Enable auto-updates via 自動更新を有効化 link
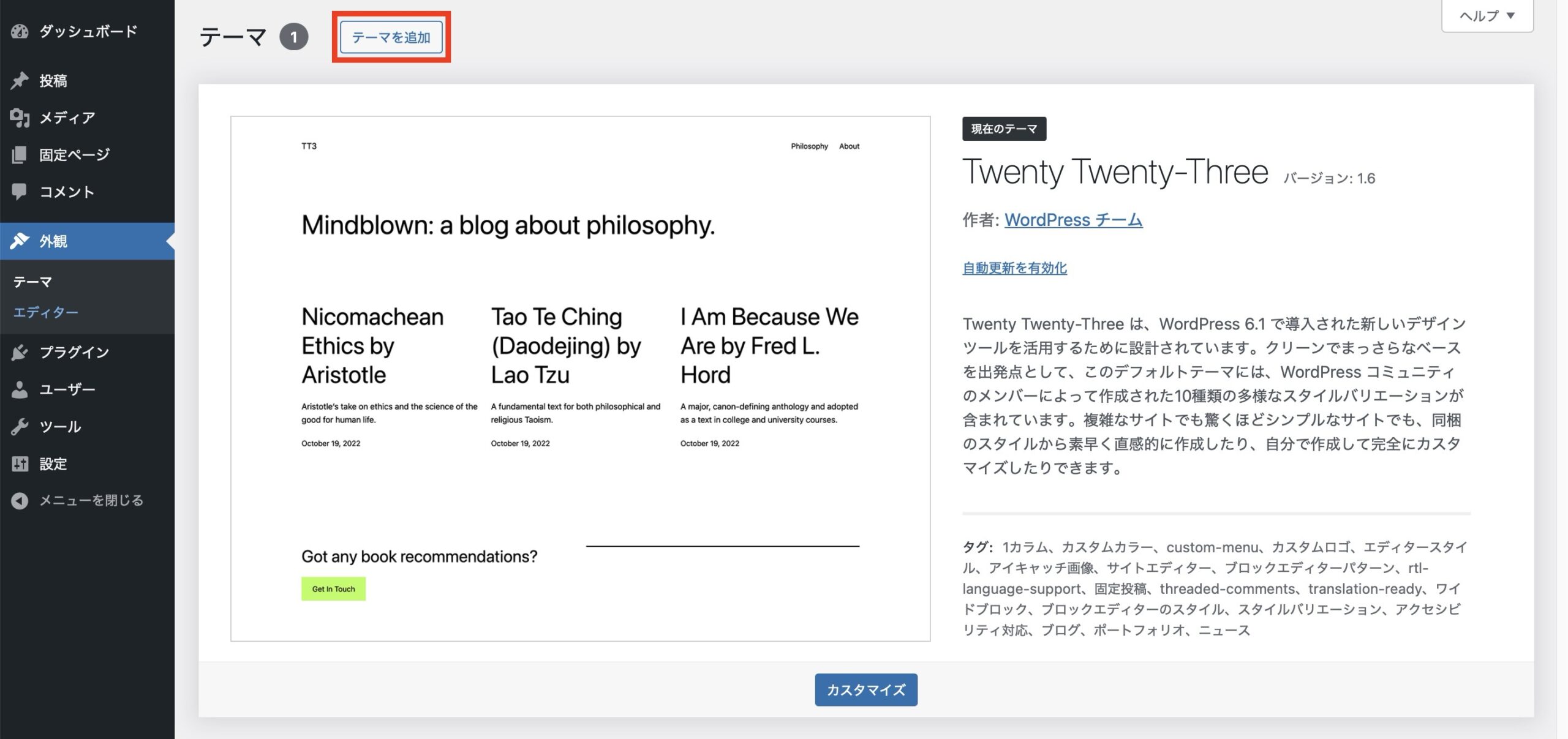This screenshot has height=739, width=1568. 1014,268
